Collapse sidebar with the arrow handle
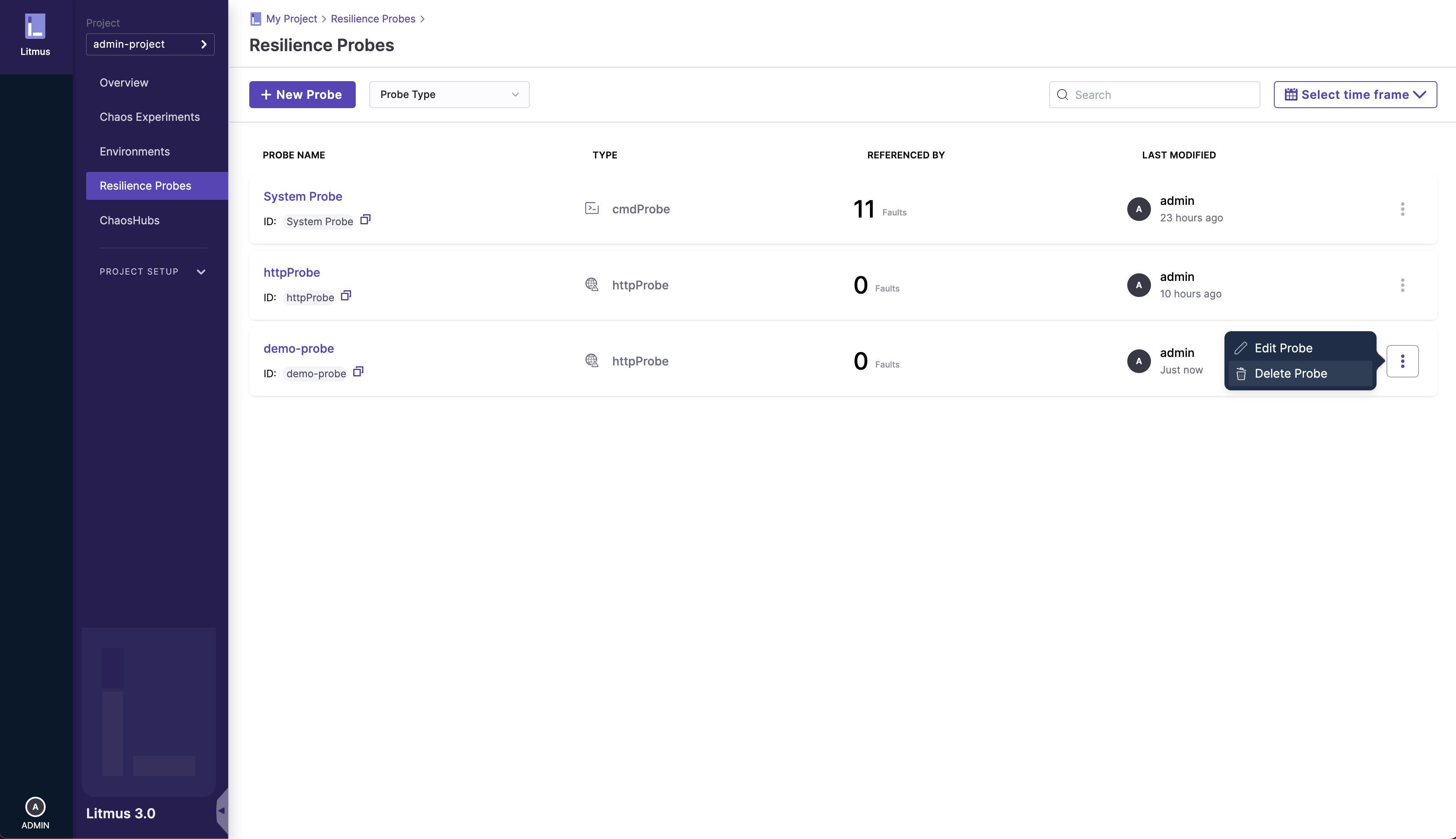Viewport: 1456px width, 839px height. [221, 811]
